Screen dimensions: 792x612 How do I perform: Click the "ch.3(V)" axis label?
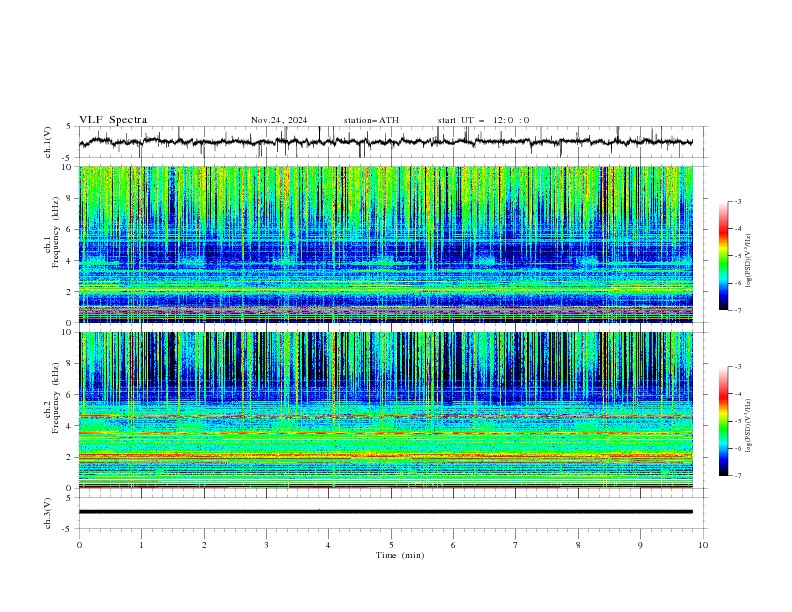pos(48,513)
